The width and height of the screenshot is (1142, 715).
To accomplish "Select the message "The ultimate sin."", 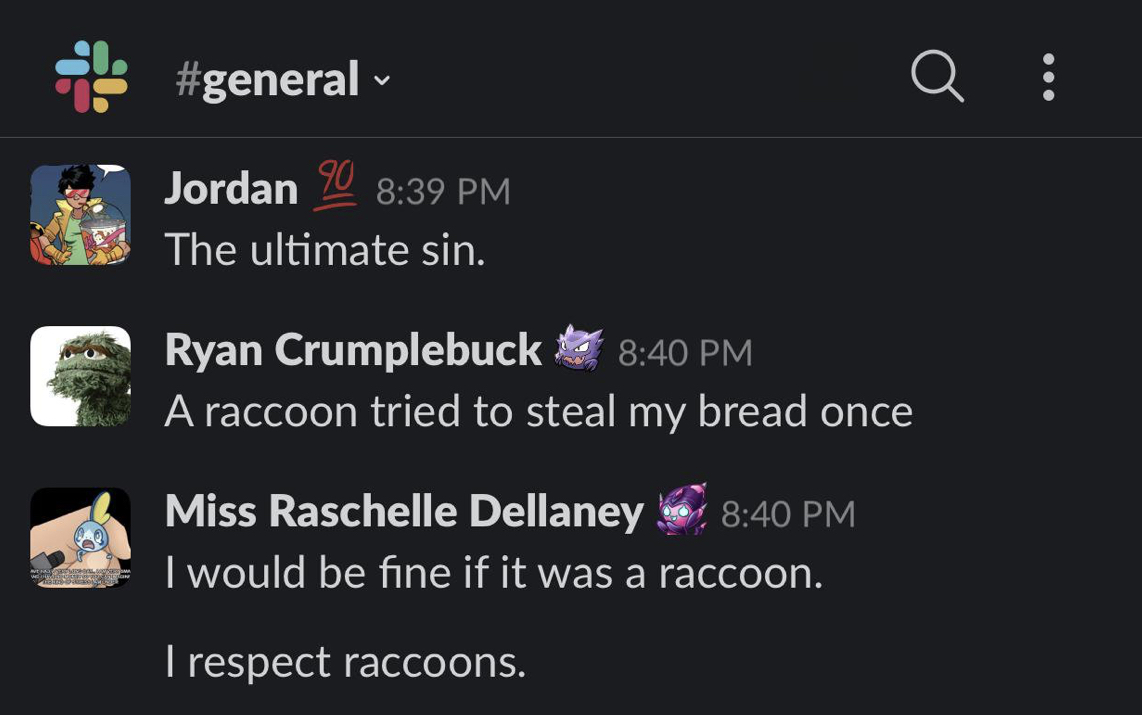I will coord(325,249).
